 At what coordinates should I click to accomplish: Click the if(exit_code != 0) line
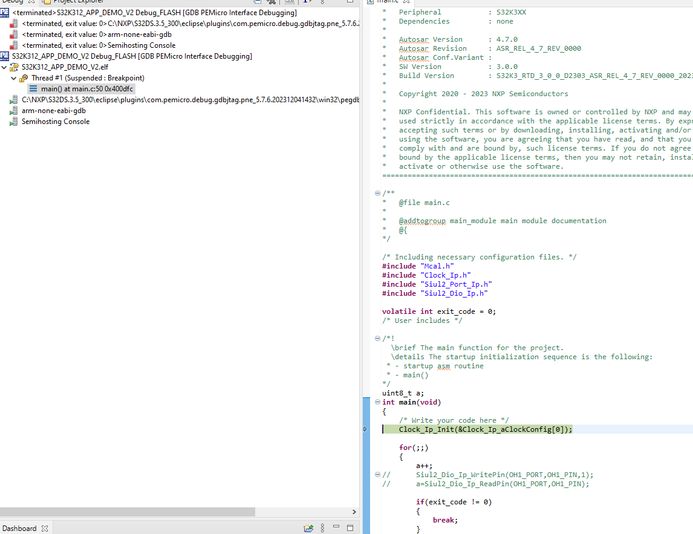(x=453, y=502)
